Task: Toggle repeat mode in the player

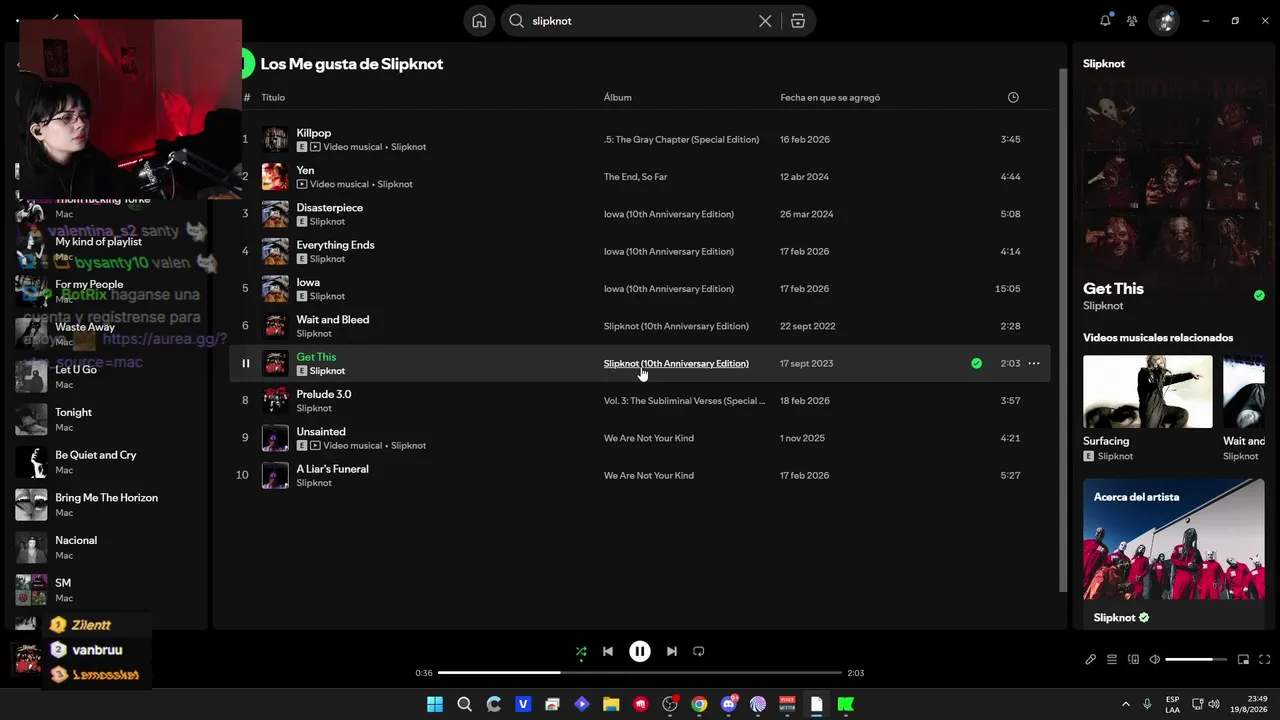Action: (699, 651)
